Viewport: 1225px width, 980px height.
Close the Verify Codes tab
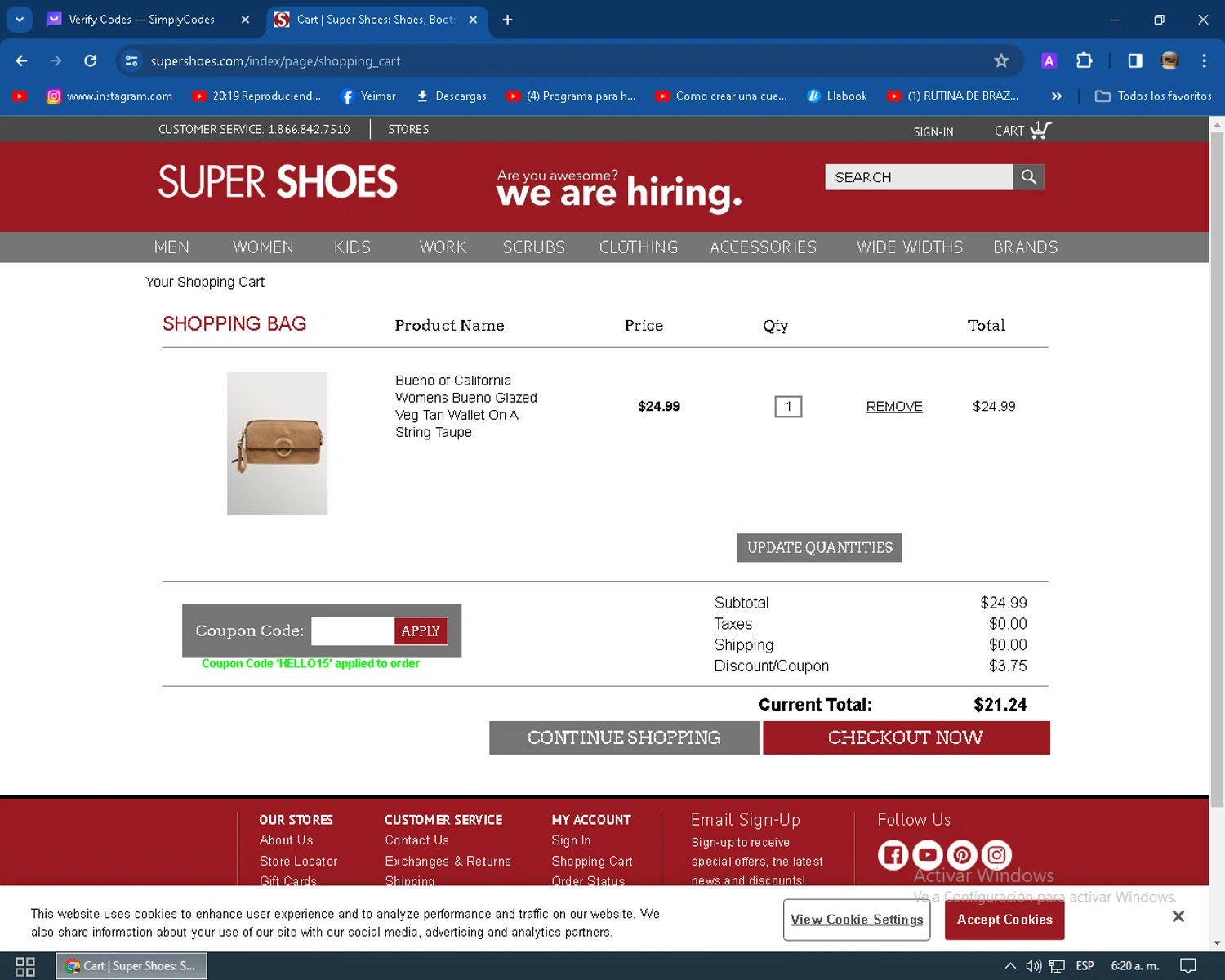coord(245,20)
